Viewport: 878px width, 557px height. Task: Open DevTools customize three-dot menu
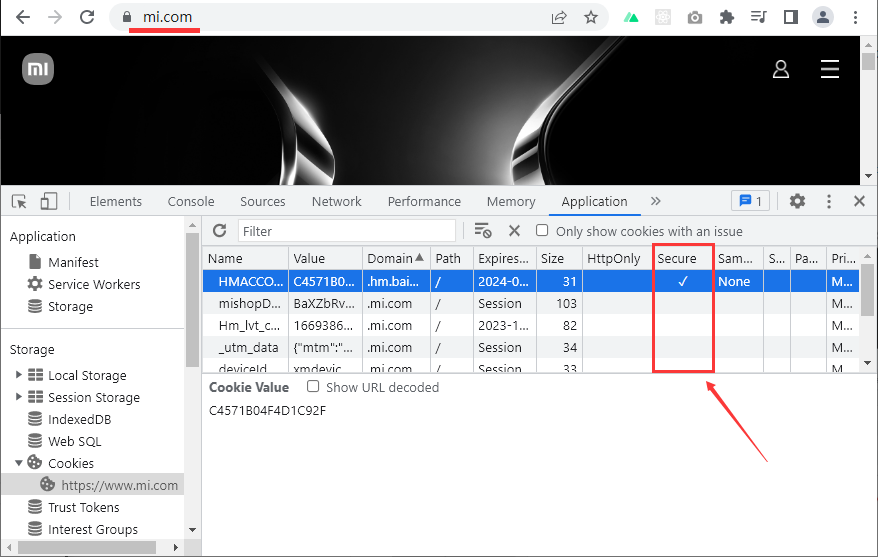tap(829, 201)
